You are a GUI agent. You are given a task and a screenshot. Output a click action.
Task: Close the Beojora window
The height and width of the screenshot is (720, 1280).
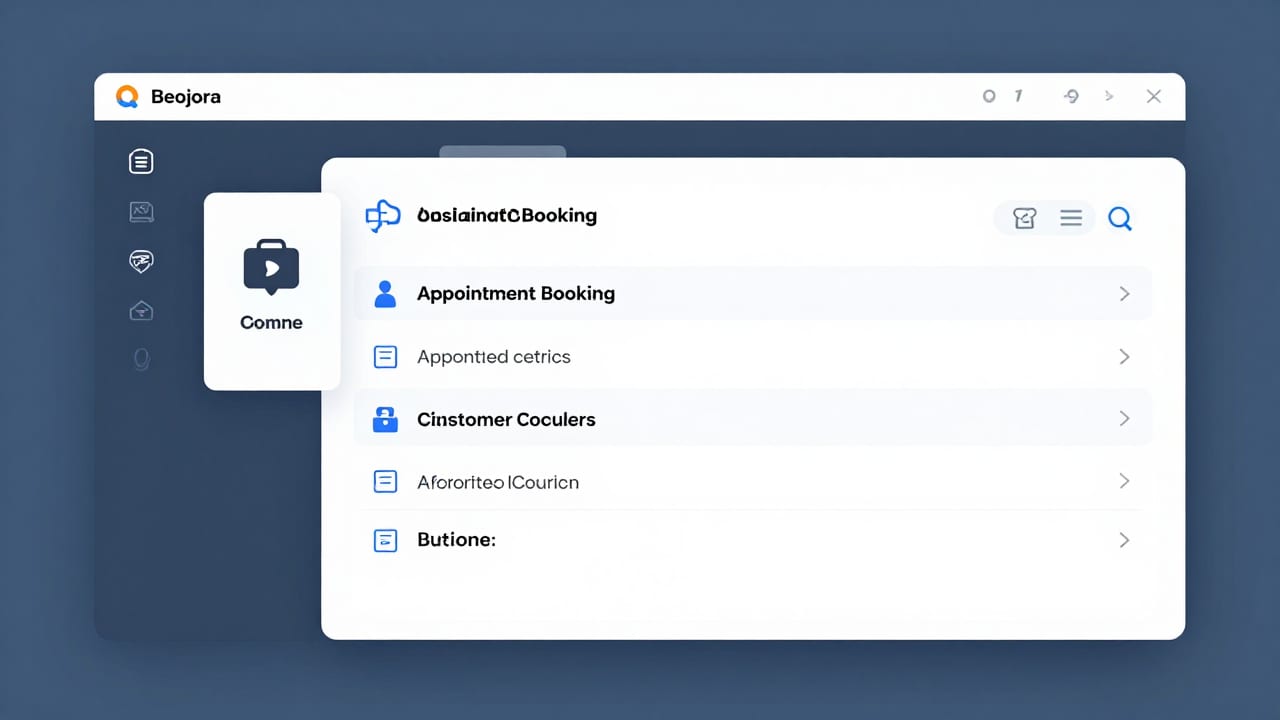click(x=1154, y=97)
